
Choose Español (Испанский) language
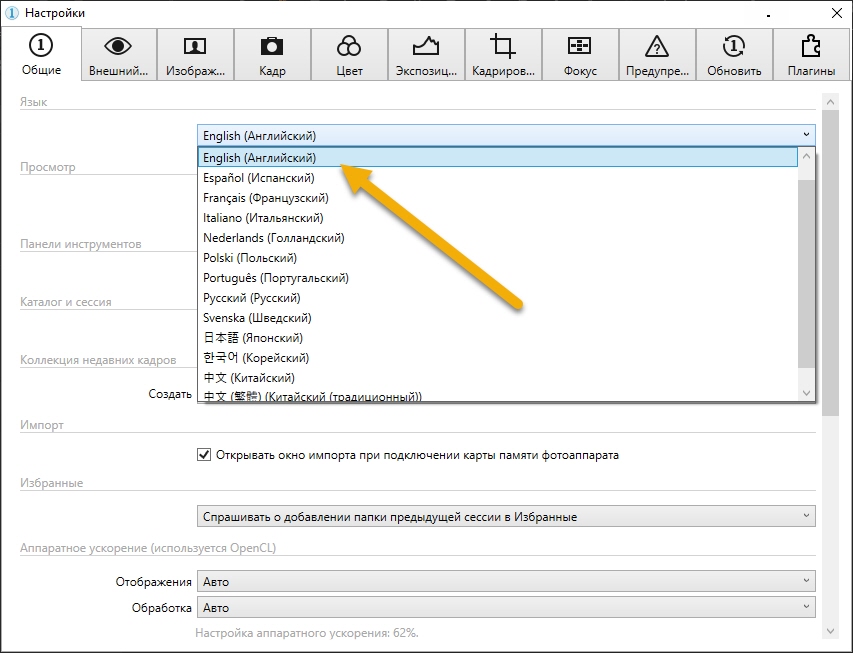pyautogui.click(x=497, y=177)
